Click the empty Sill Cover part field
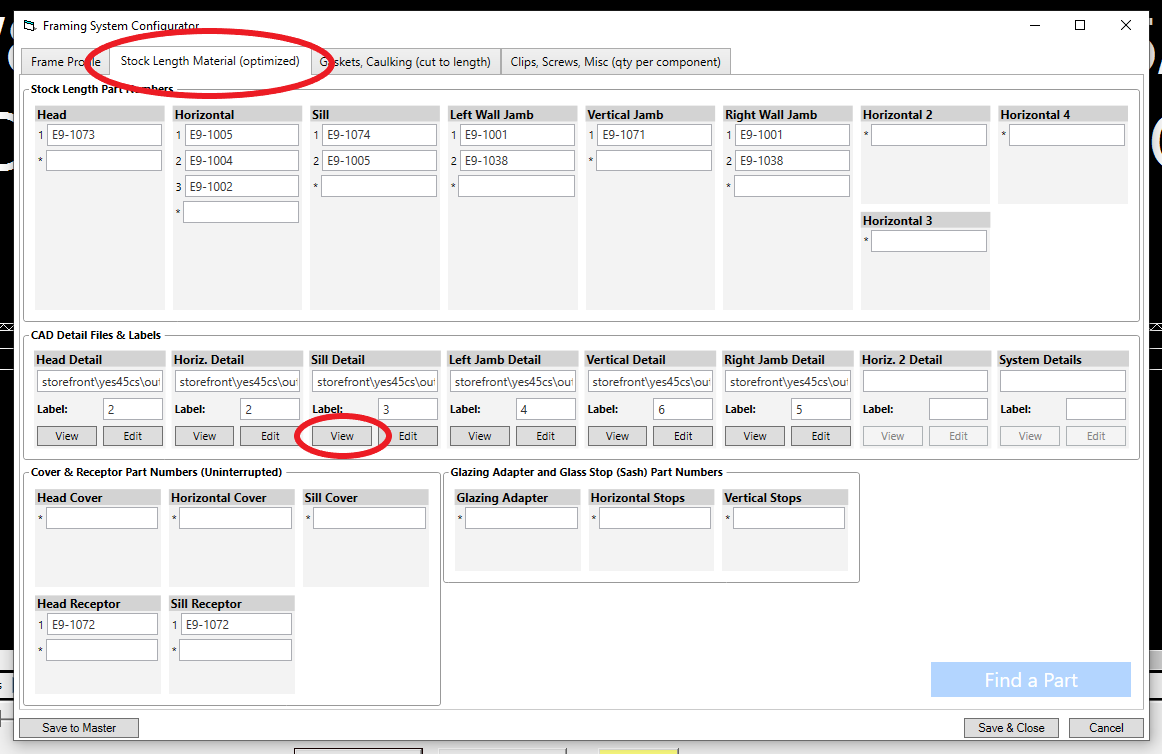Image resolution: width=1162 pixels, height=754 pixels. 369,518
